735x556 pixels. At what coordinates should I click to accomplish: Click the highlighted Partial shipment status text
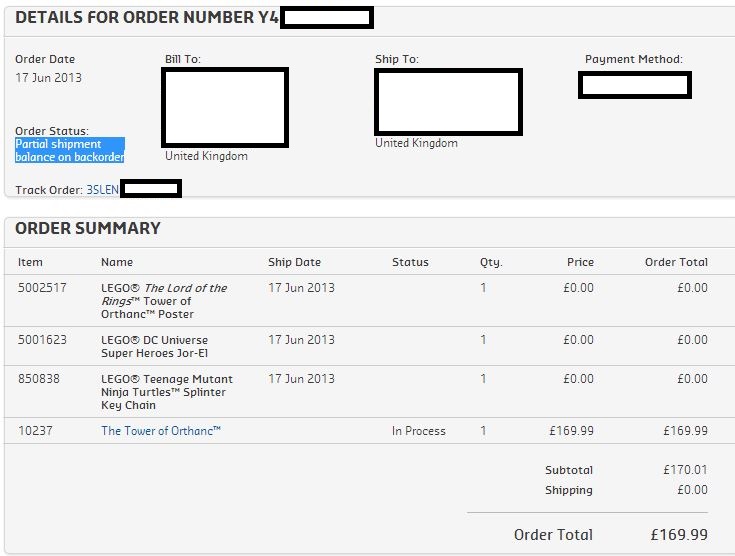point(69,151)
